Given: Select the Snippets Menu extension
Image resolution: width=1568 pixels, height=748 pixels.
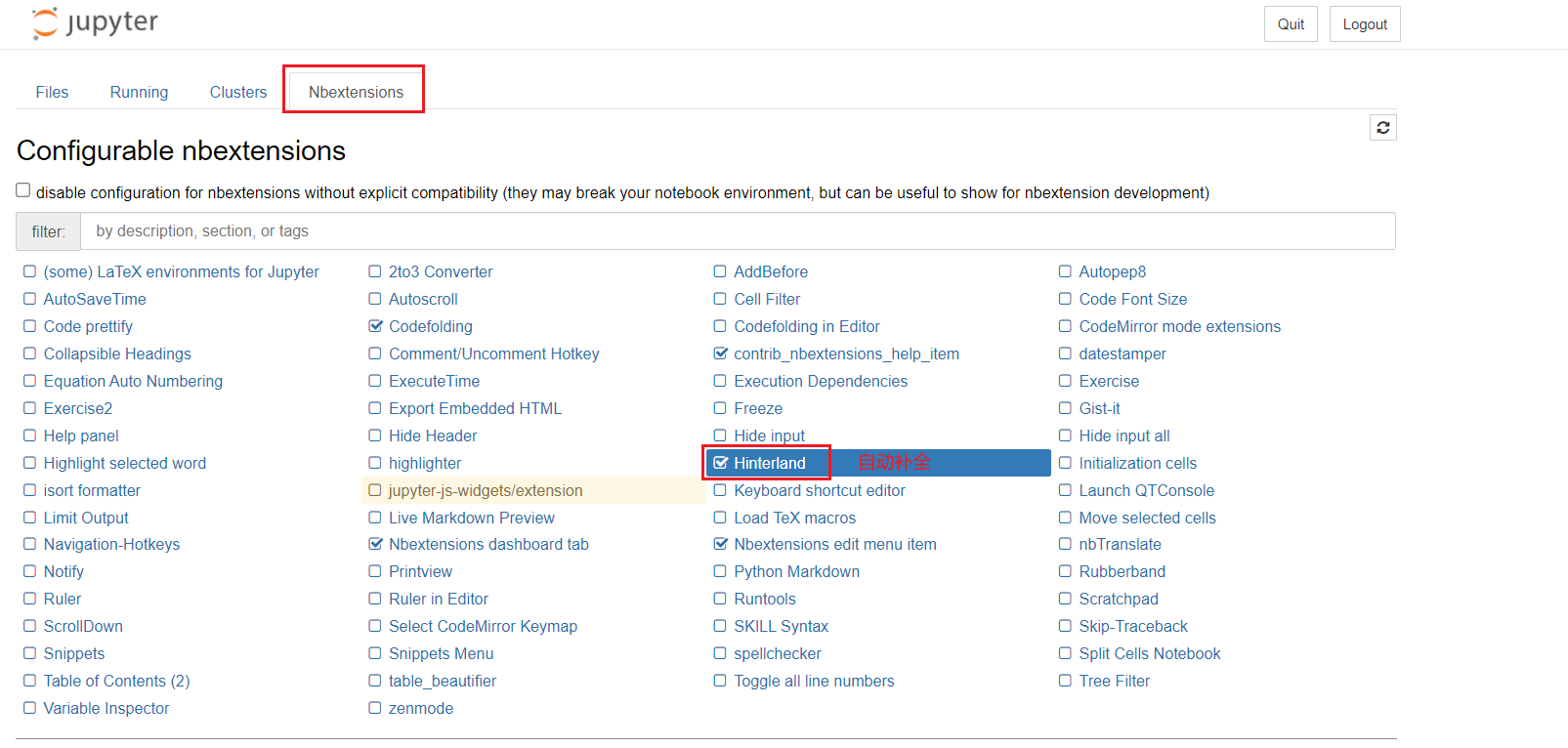Looking at the screenshot, I should (441, 653).
